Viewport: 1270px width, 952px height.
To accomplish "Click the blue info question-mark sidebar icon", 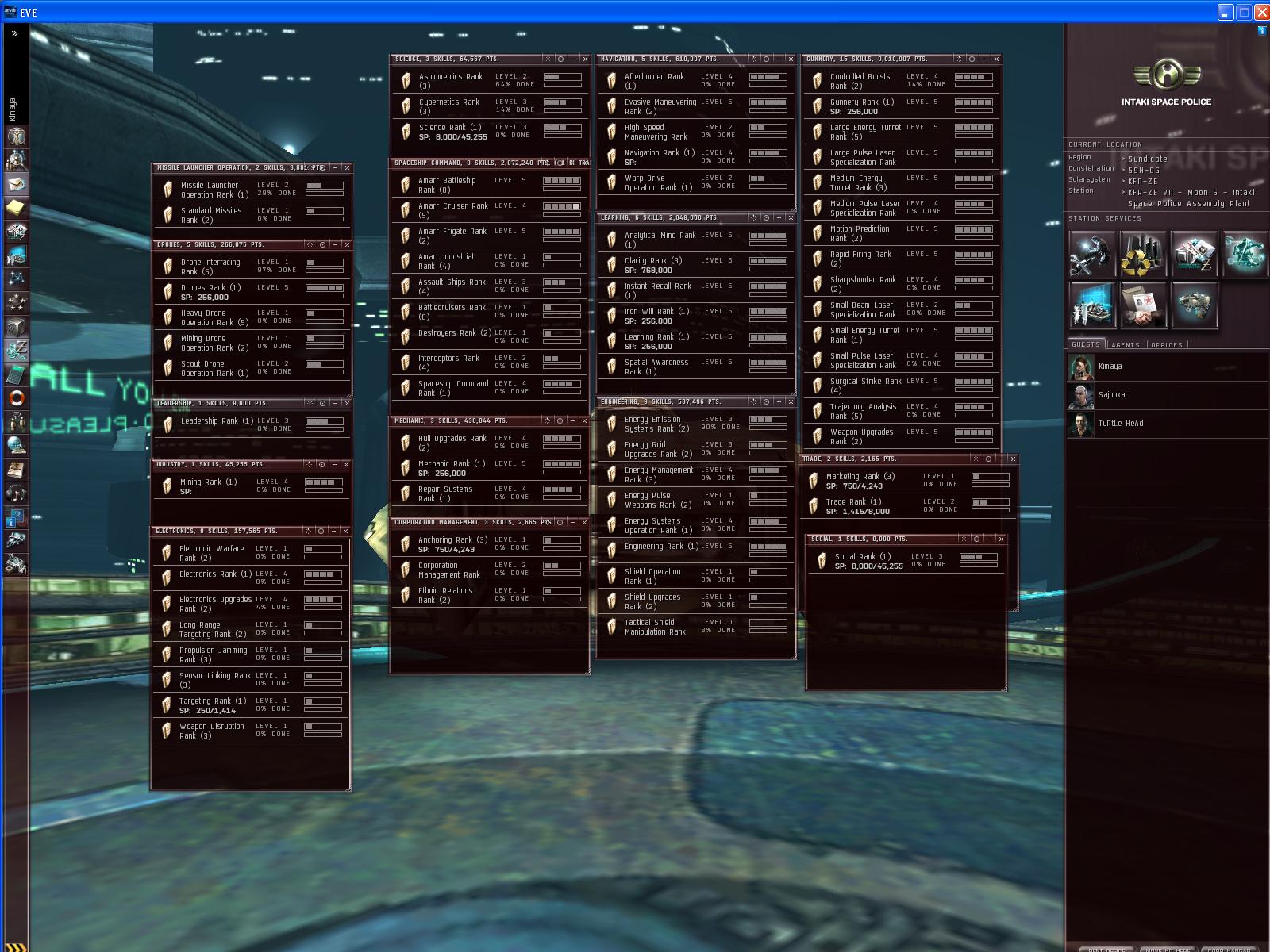I will click(17, 517).
